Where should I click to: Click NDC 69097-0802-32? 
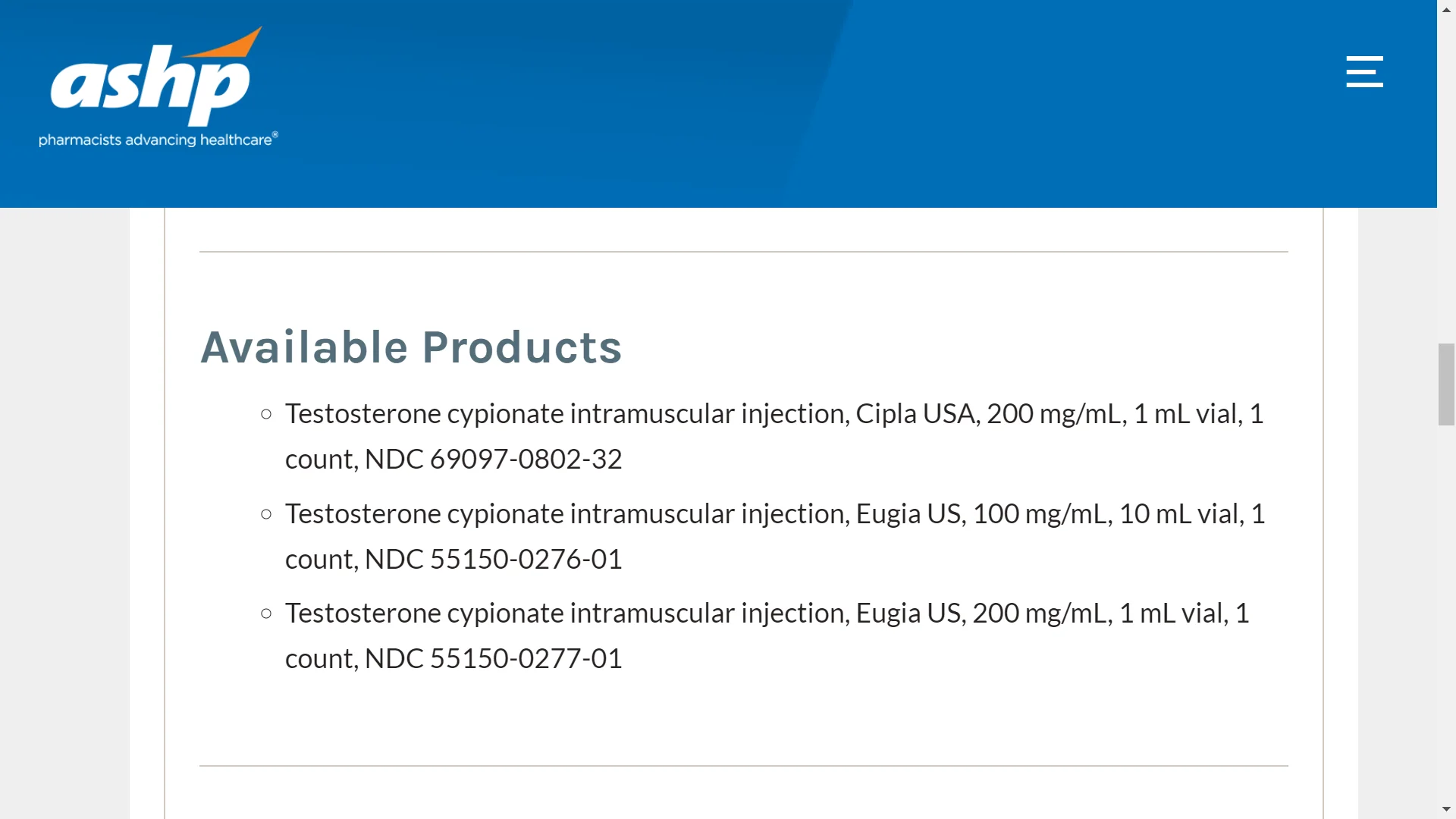(x=493, y=459)
